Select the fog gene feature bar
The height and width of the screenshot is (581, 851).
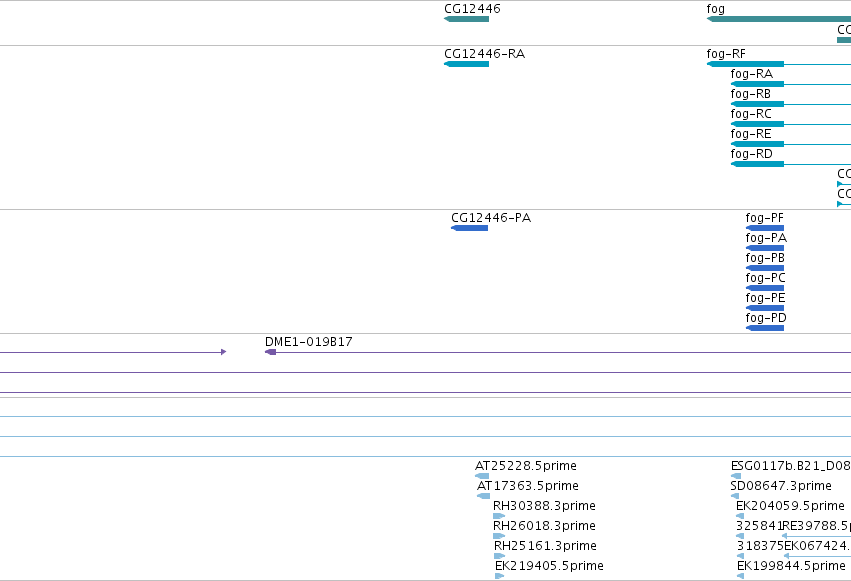point(779,19)
